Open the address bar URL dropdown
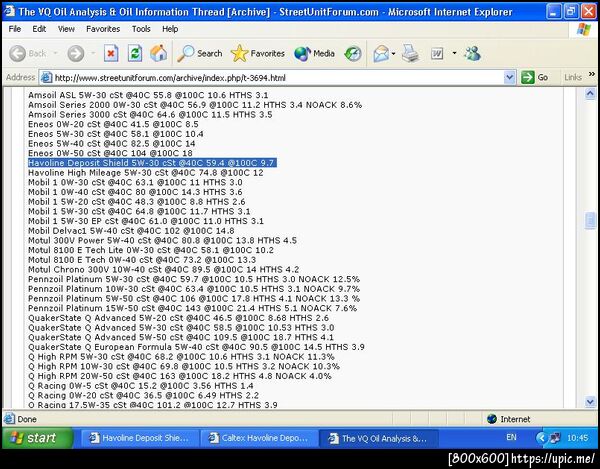Screen dimensions: 600x469 [509, 78]
